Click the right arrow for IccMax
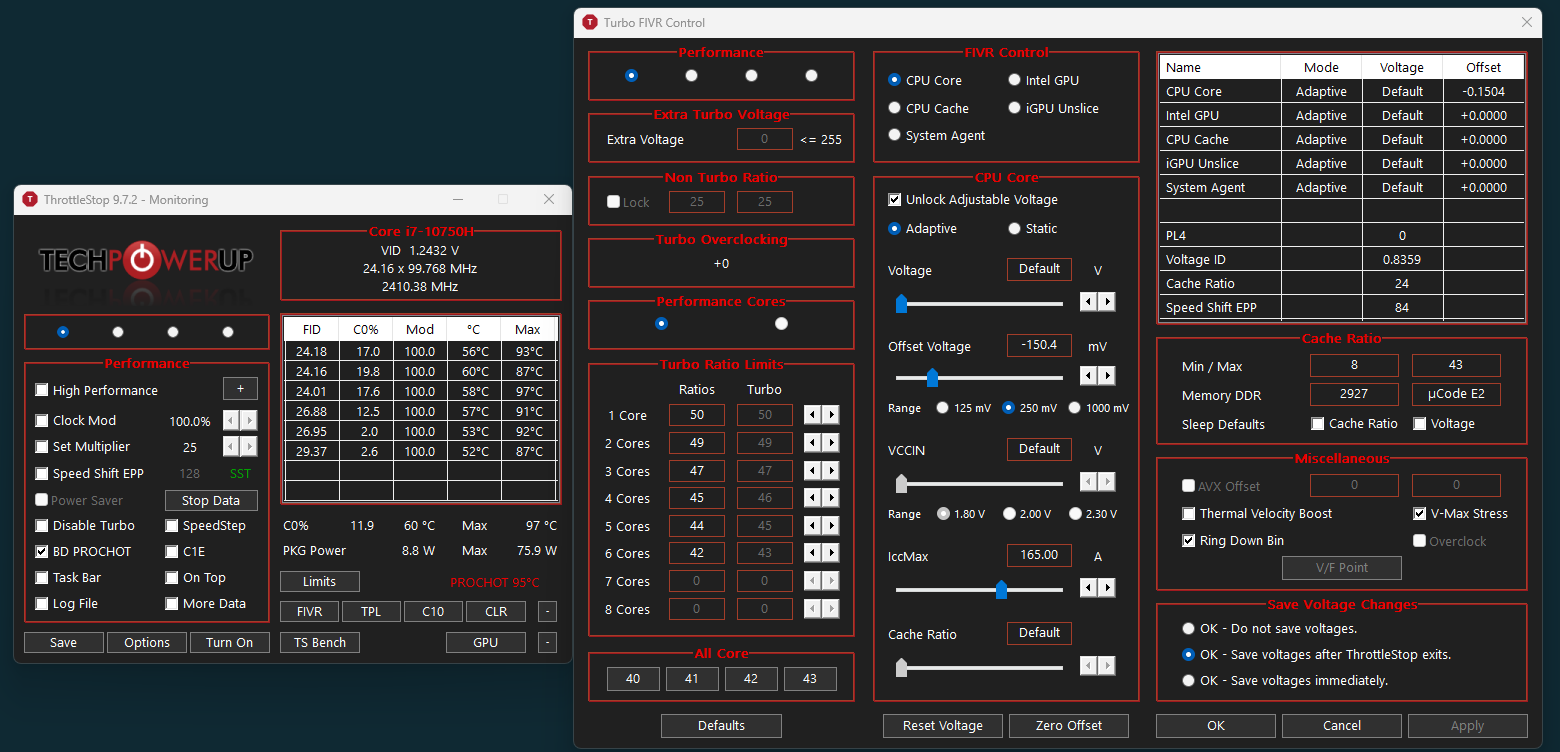This screenshot has width=1560, height=752. click(x=1107, y=586)
